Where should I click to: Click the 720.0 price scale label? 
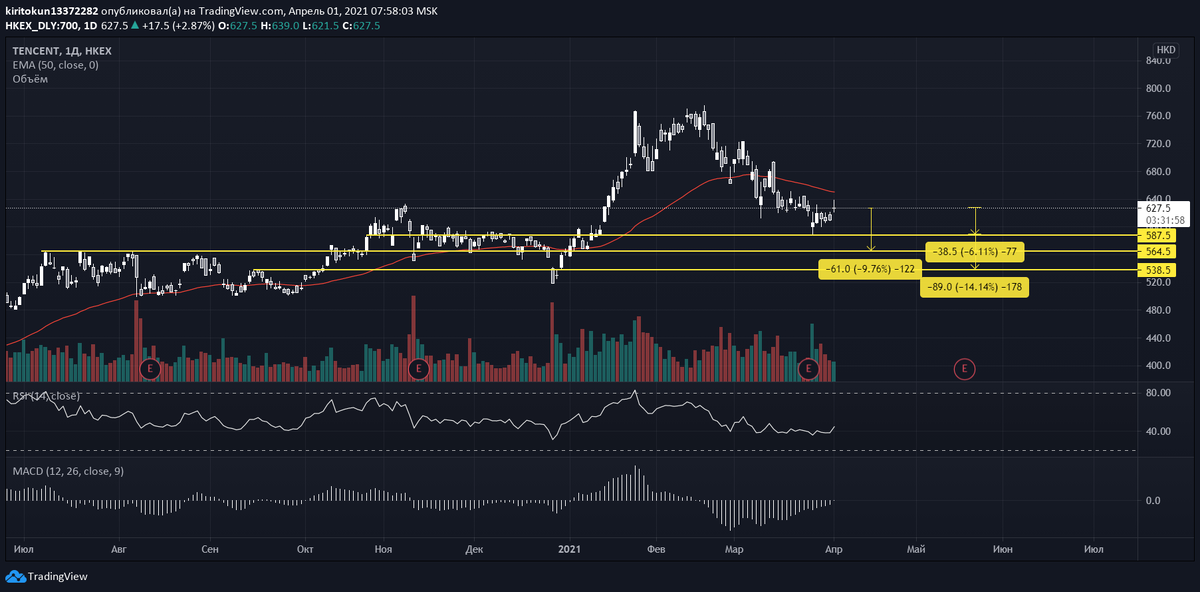pos(1158,143)
